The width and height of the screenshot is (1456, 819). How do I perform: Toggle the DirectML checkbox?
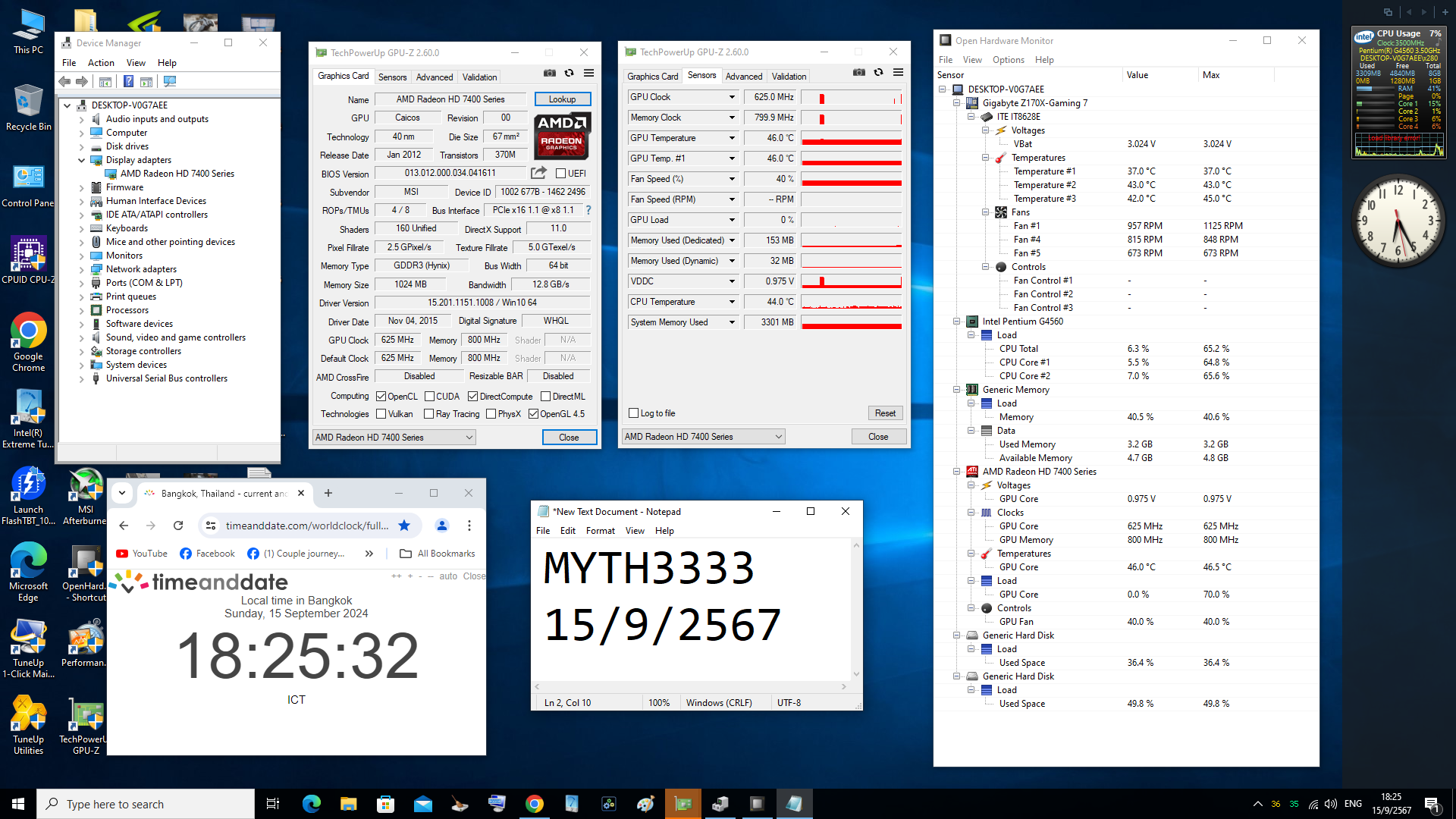click(x=546, y=396)
